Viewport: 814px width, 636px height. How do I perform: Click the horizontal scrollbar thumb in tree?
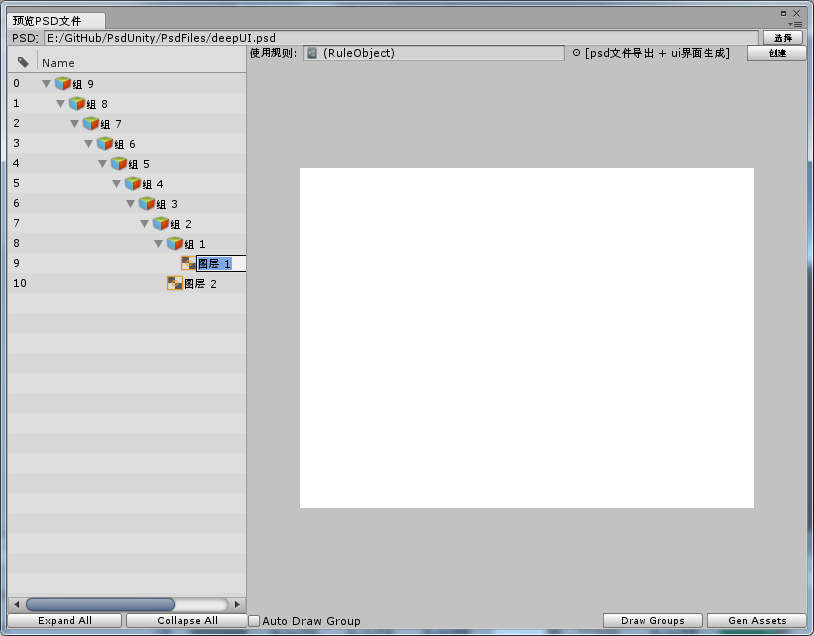tap(100, 604)
